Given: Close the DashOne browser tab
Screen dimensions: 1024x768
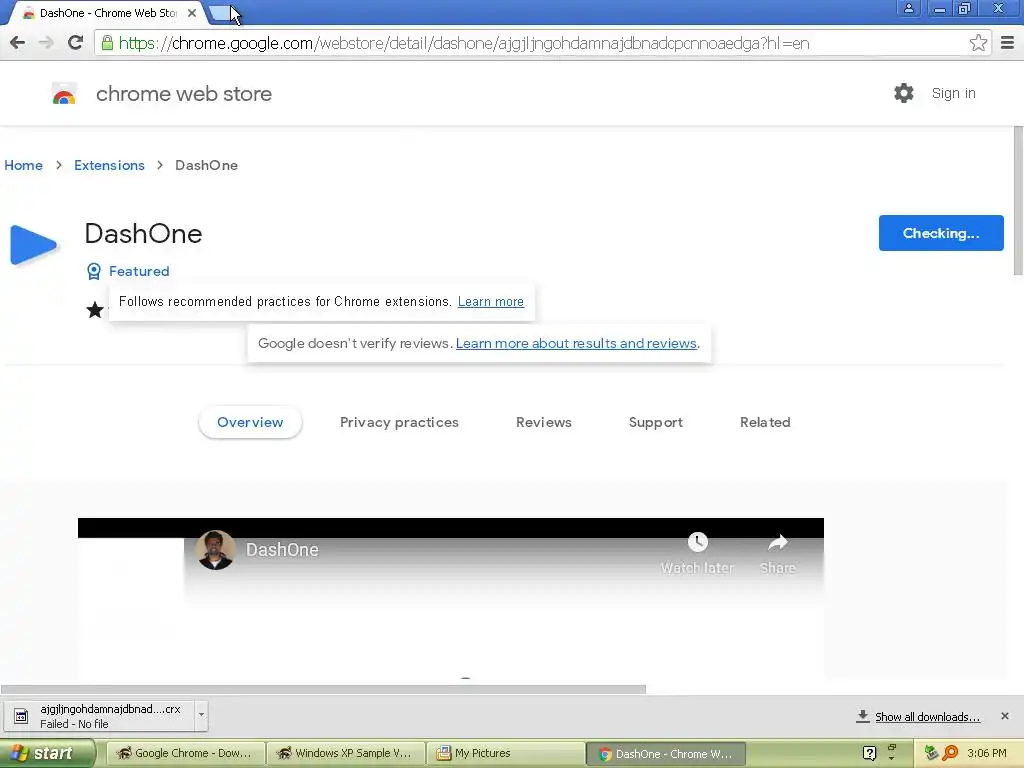Looking at the screenshot, I should pos(192,12).
